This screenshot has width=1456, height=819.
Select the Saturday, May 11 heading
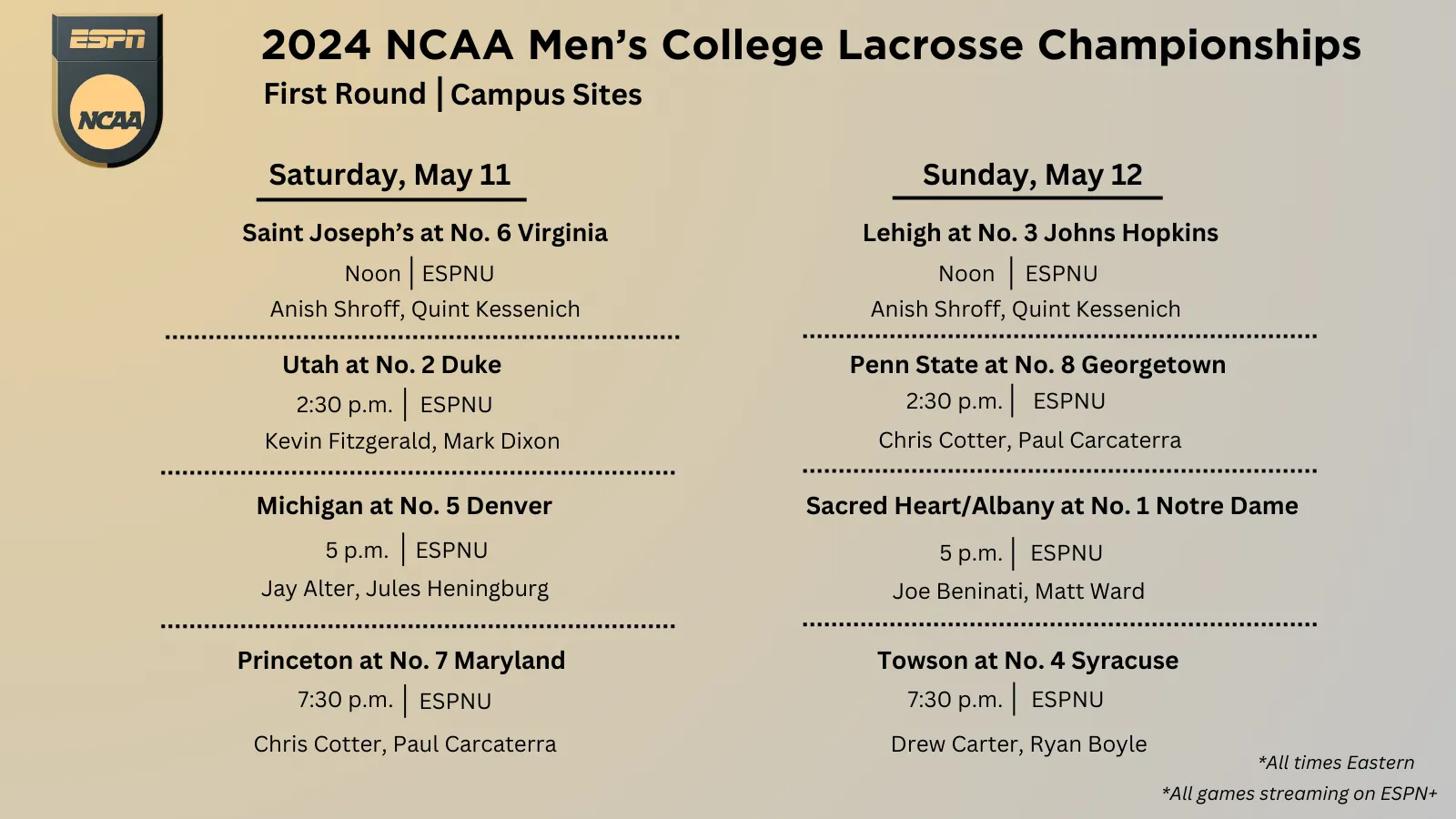[x=389, y=175]
